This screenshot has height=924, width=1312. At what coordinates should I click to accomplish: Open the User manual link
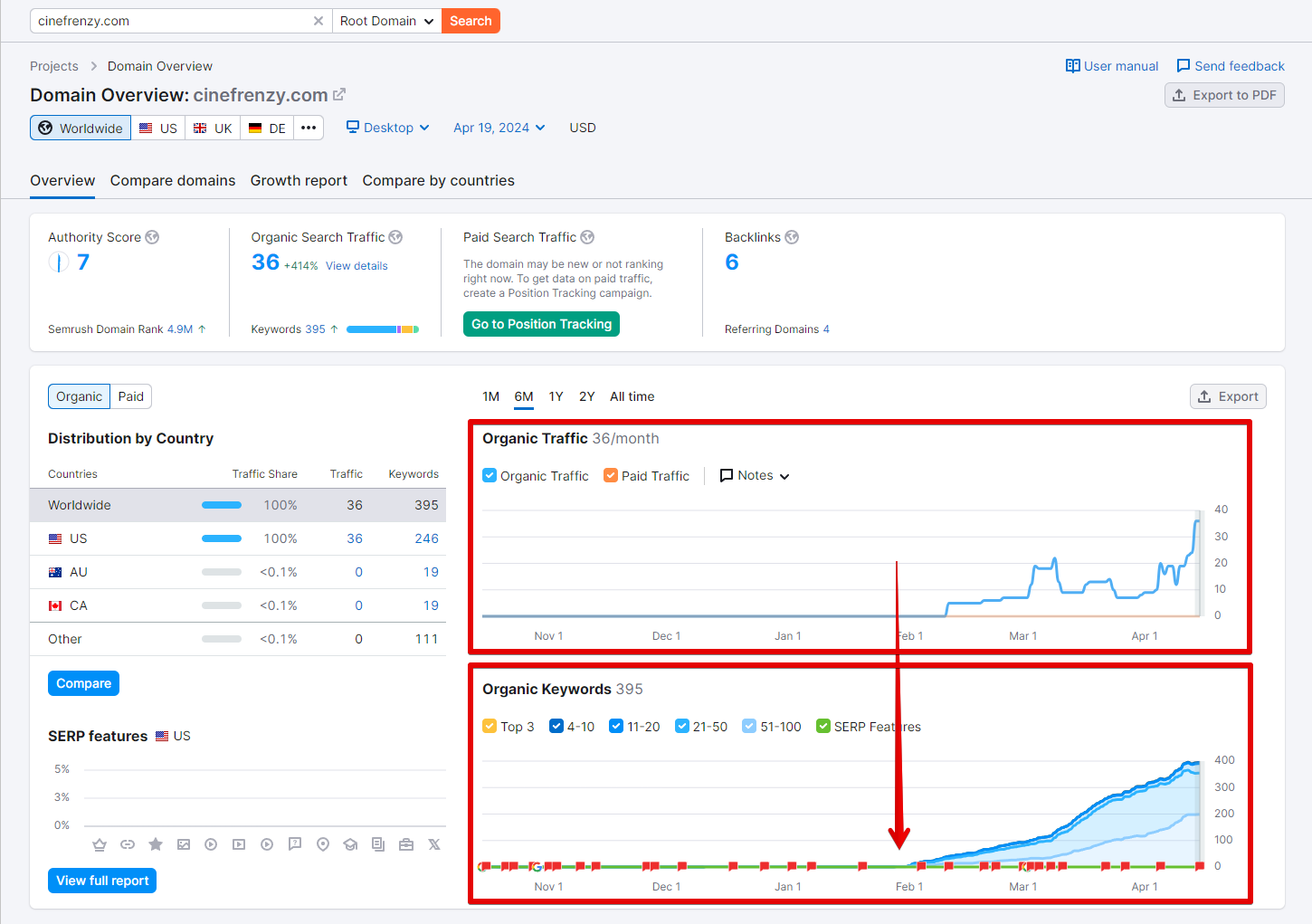1112,66
